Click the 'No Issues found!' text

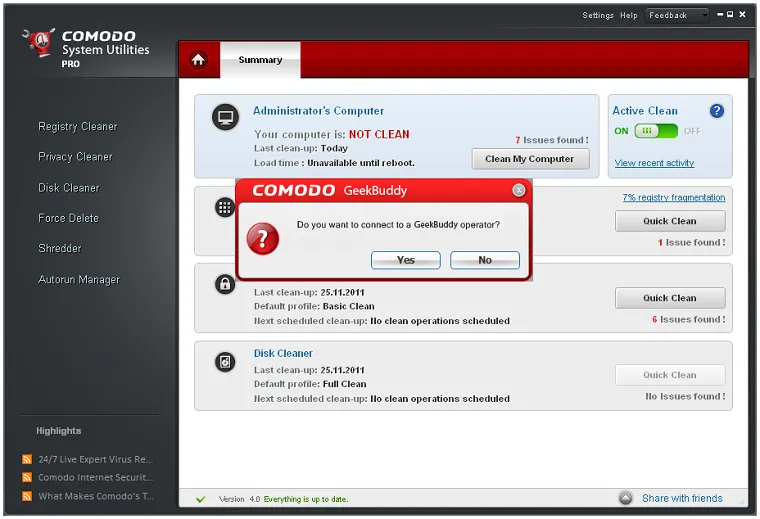point(685,396)
